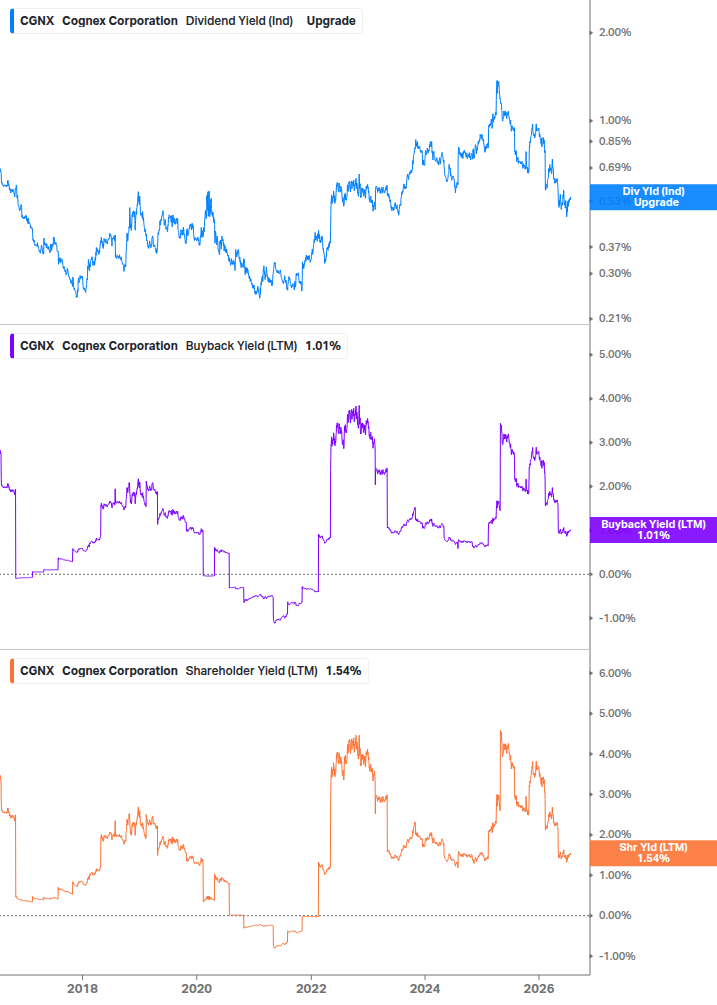Click the blue color bar of the Dividend Yield legend
This screenshot has width=717, height=1005.
(12, 21)
